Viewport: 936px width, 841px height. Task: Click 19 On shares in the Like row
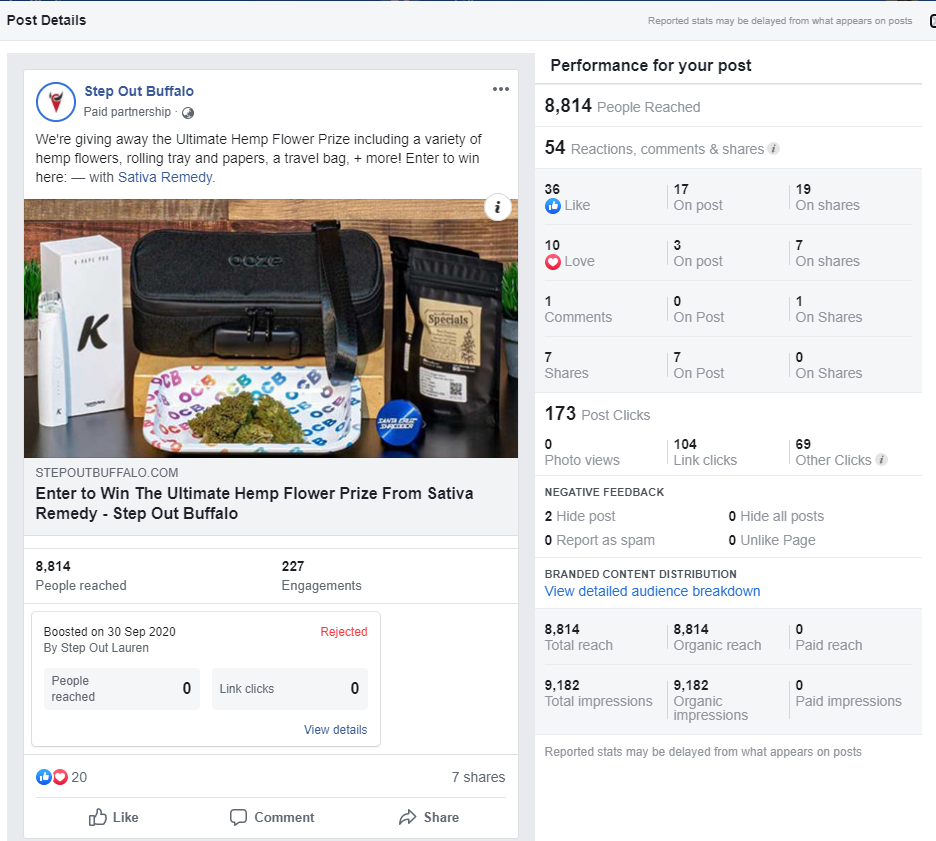click(827, 198)
